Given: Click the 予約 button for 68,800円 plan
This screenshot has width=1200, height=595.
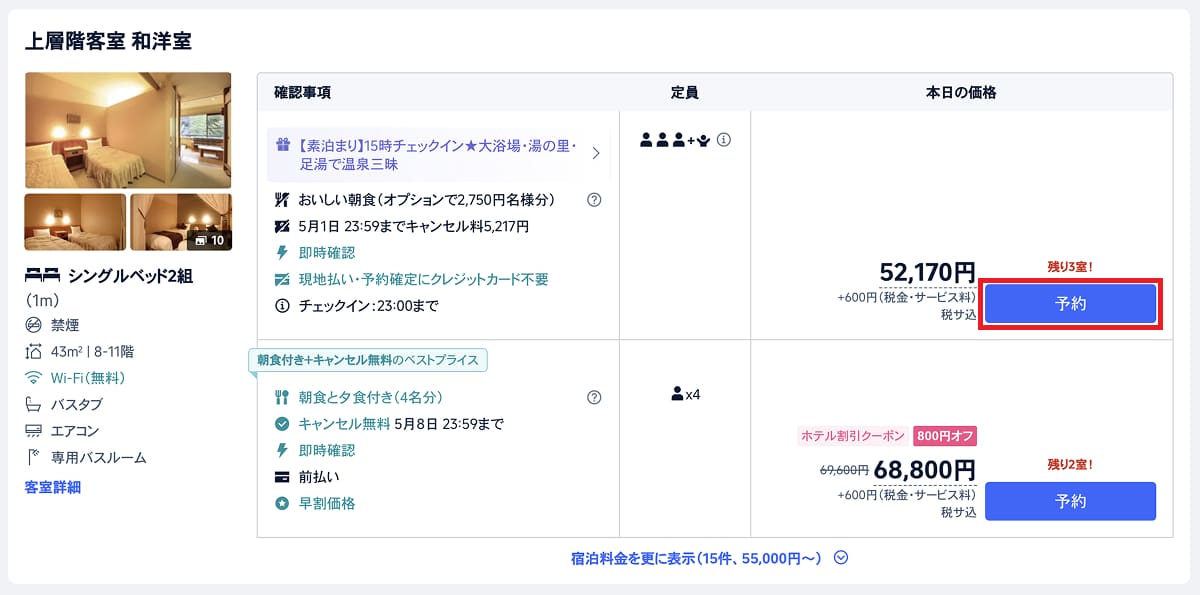Looking at the screenshot, I should pyautogui.click(x=1070, y=501).
